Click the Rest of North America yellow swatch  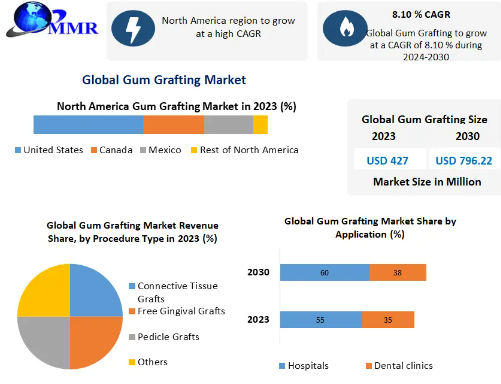(194, 150)
